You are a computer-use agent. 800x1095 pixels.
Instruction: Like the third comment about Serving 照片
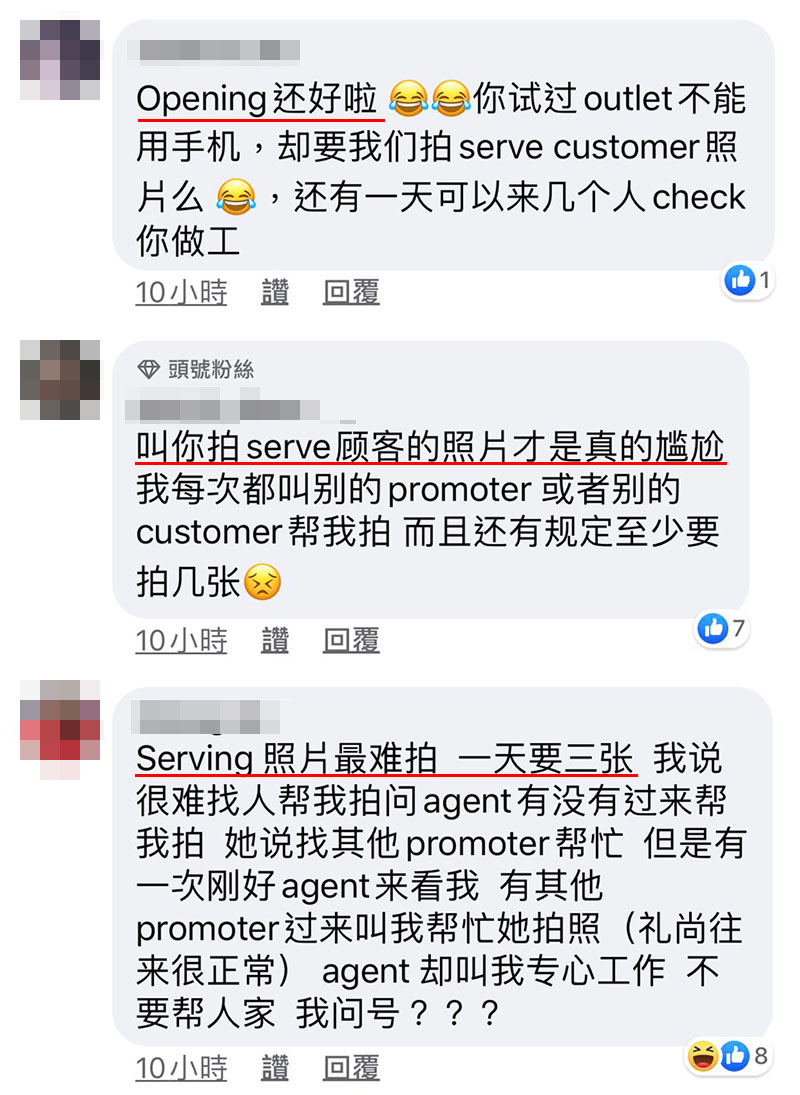275,1068
